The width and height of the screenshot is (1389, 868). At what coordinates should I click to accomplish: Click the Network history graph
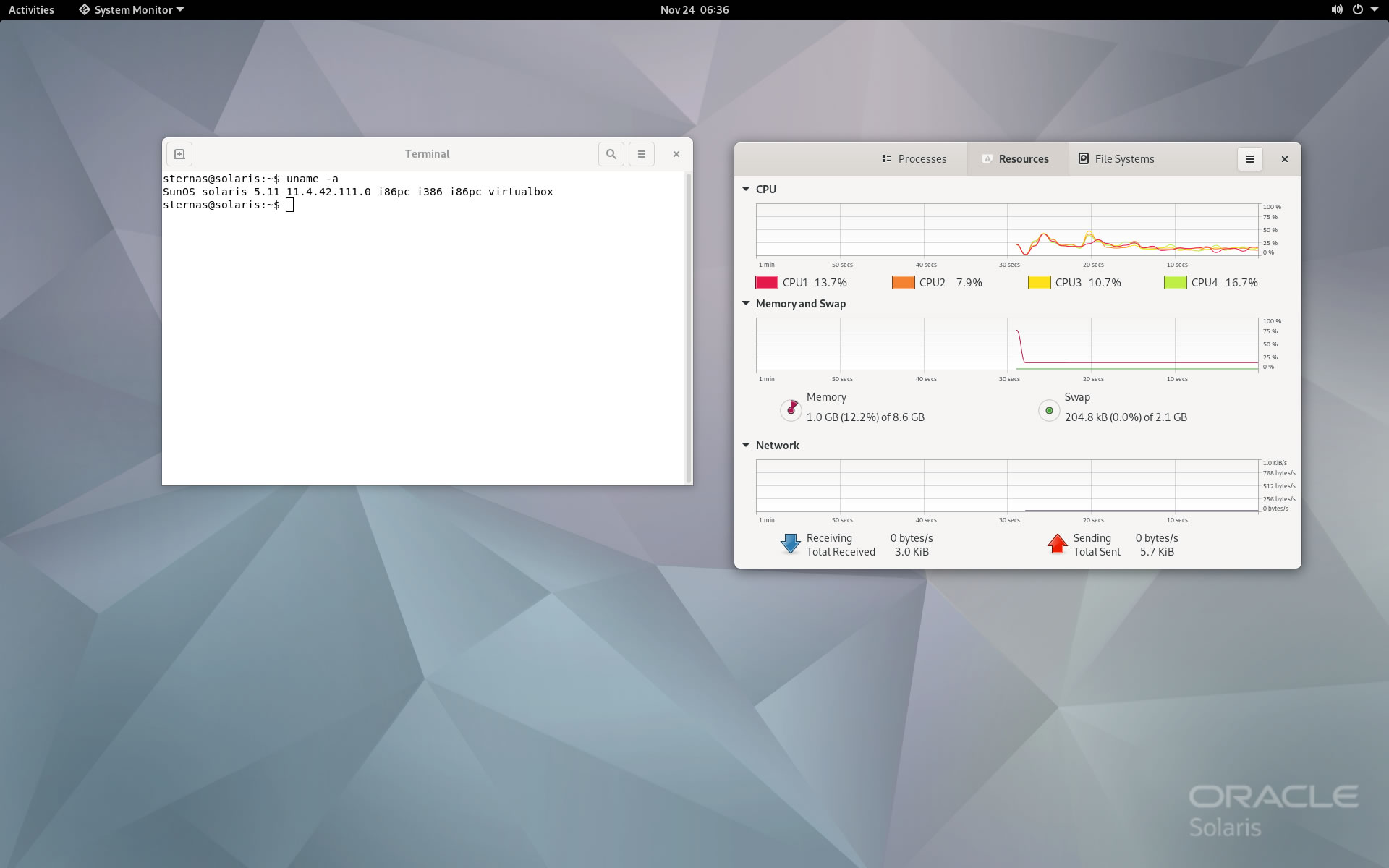(1007, 485)
